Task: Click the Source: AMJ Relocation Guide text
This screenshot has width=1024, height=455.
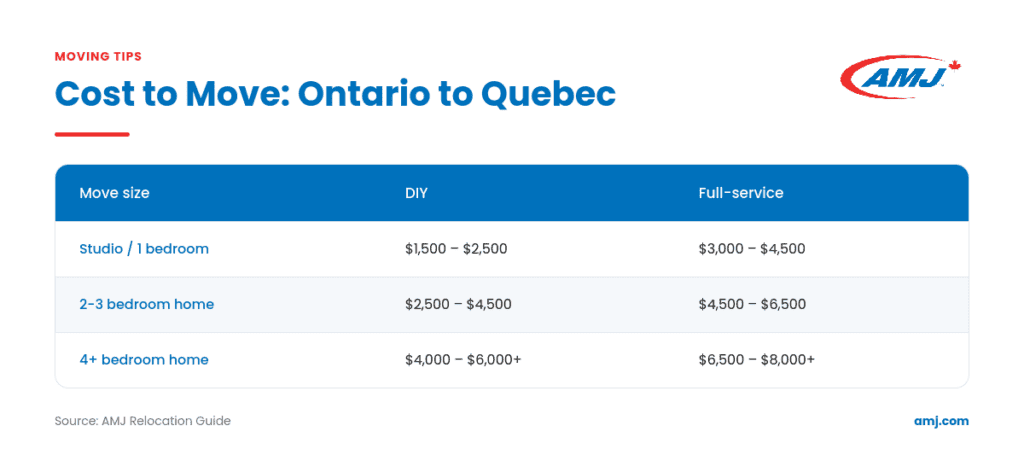Action: (x=142, y=421)
